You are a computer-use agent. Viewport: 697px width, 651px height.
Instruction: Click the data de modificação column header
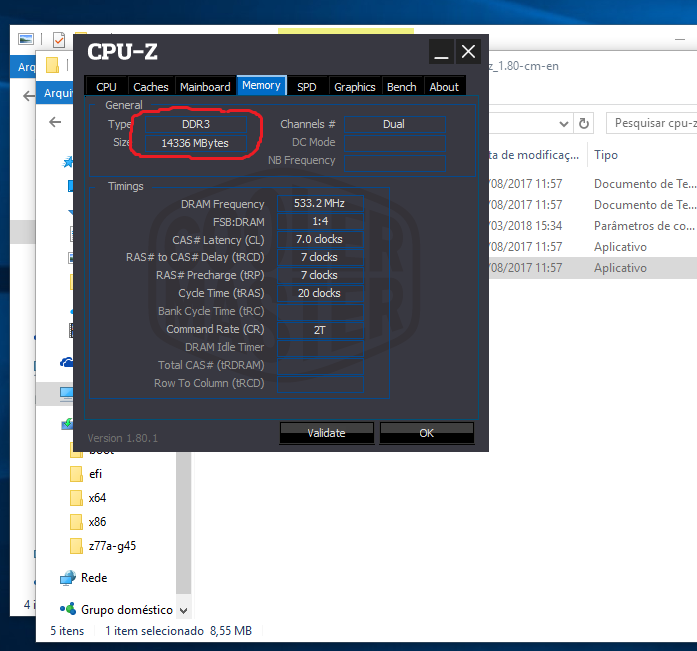pyautogui.click(x=534, y=155)
